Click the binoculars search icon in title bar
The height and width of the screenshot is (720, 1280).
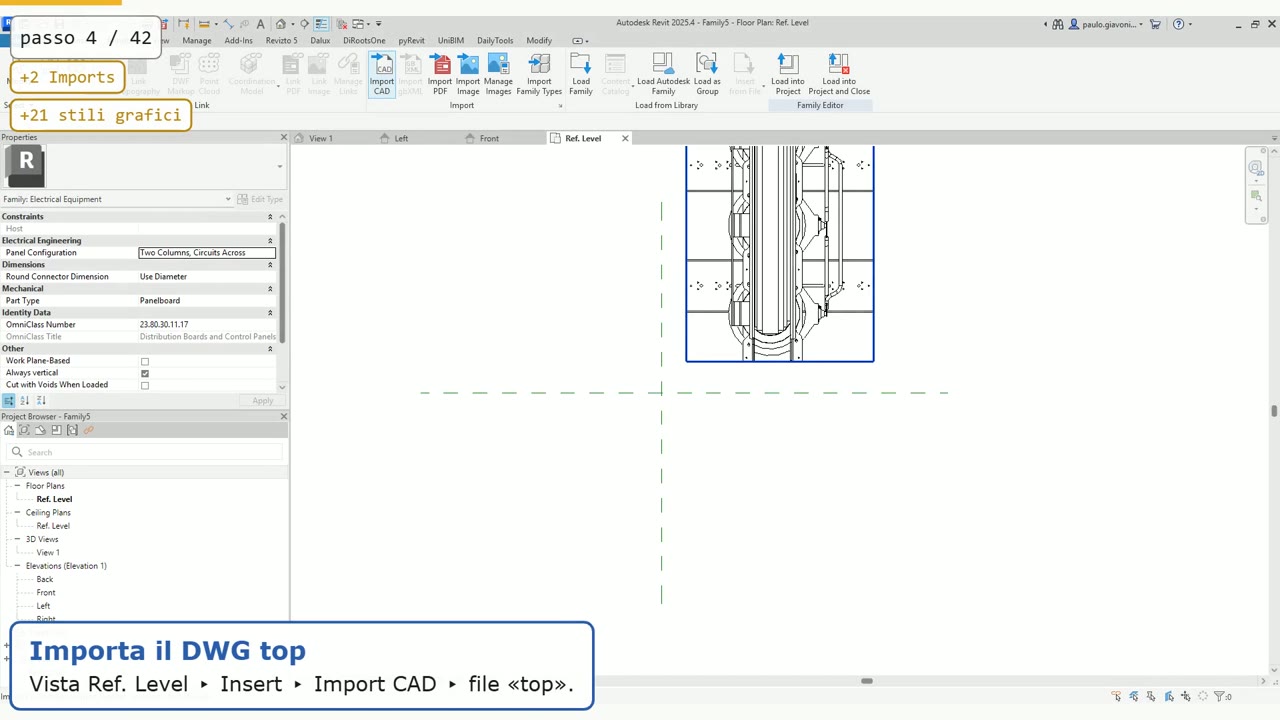coord(1058,24)
